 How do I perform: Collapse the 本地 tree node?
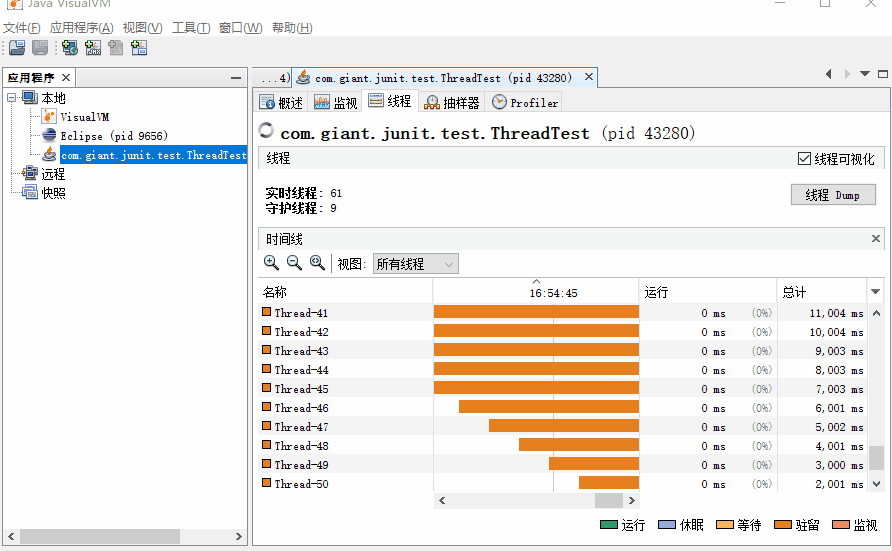(x=11, y=98)
